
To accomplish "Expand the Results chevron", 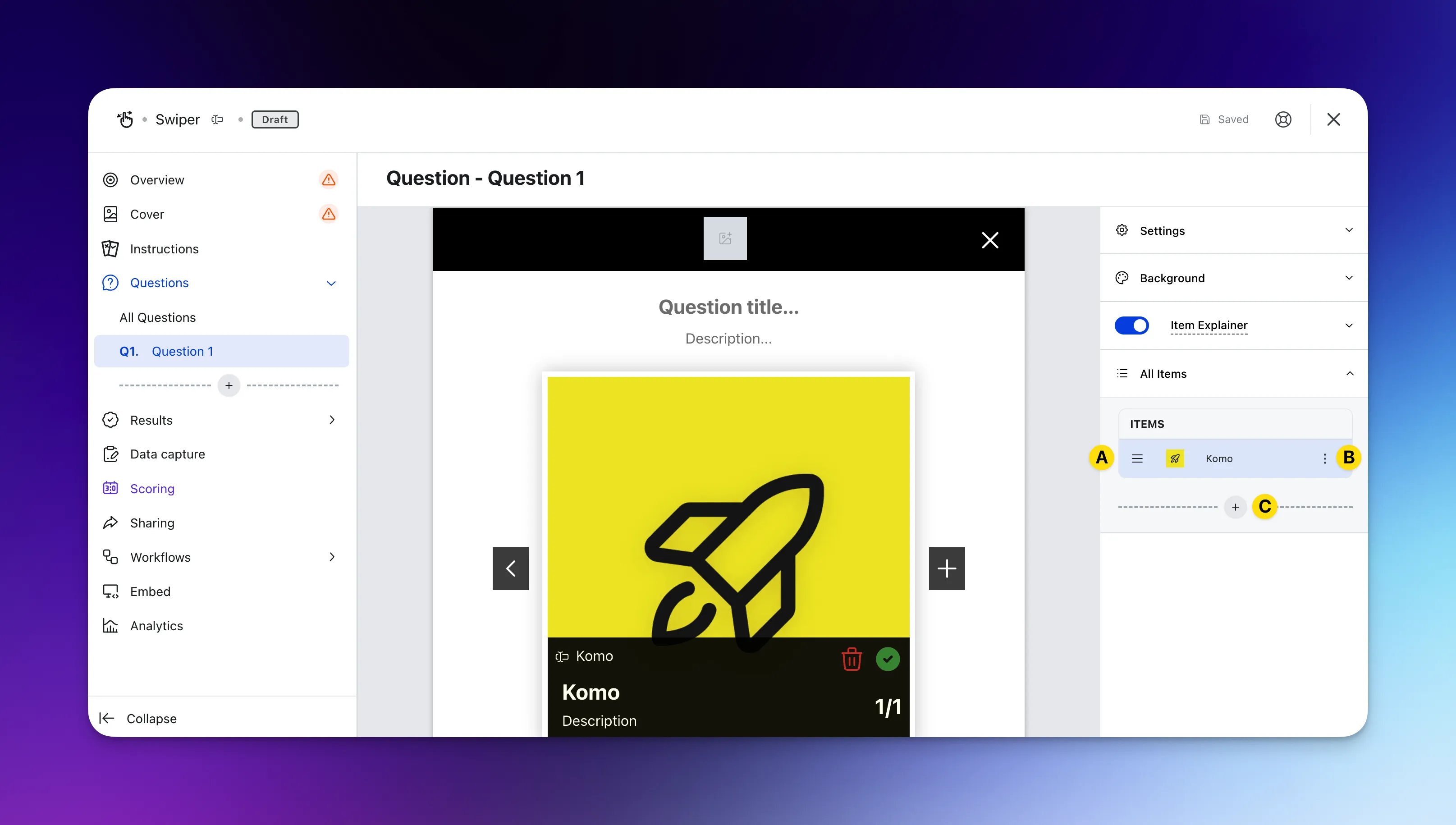I will click(x=332, y=420).
